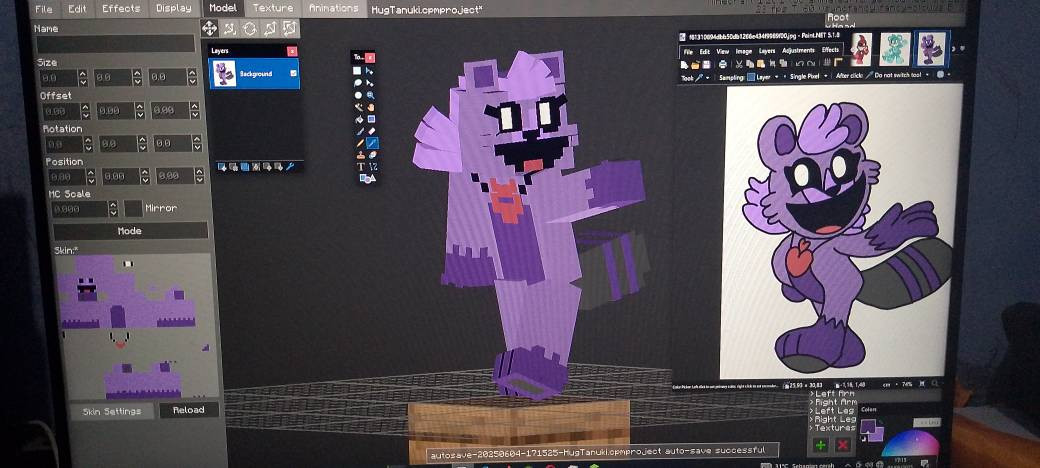1040x468 pixels.
Task: Open the model editor File menu
Action: (x=43, y=9)
